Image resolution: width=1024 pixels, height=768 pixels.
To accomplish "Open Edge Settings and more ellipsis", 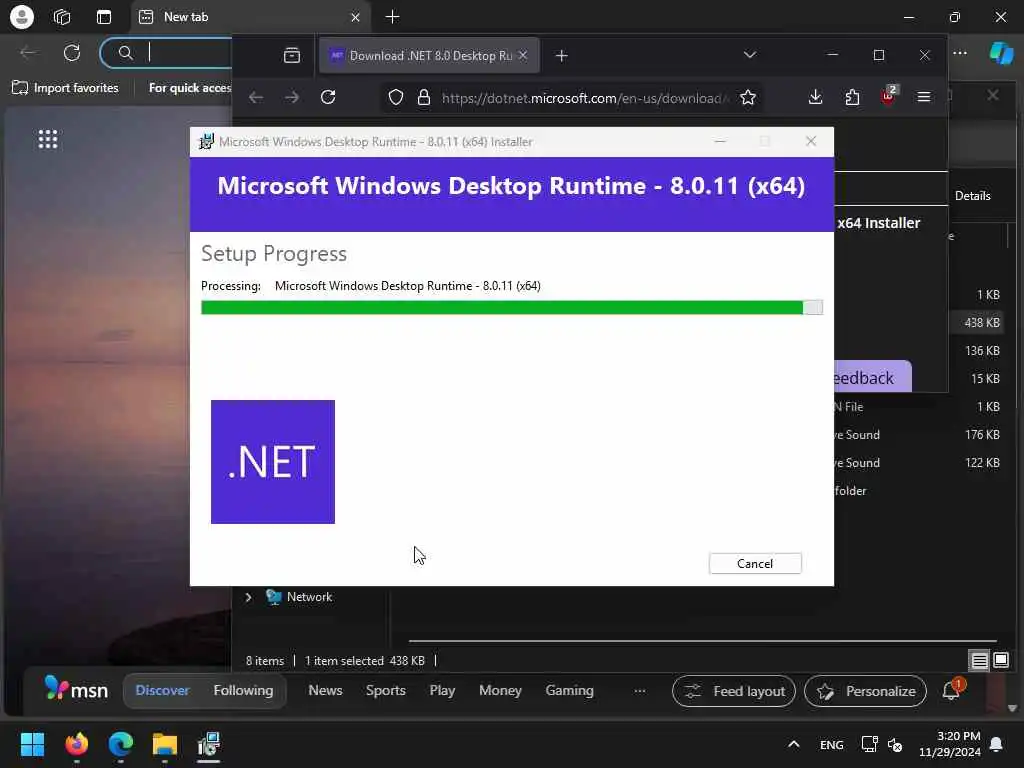I will pyautogui.click(x=960, y=53).
